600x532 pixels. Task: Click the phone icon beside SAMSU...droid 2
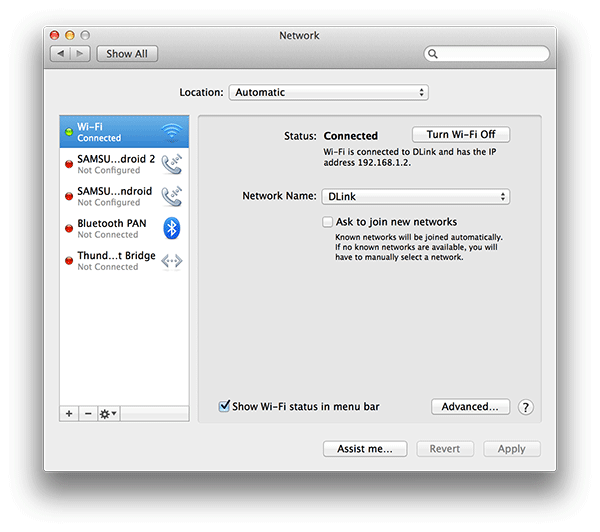[x=171, y=164]
